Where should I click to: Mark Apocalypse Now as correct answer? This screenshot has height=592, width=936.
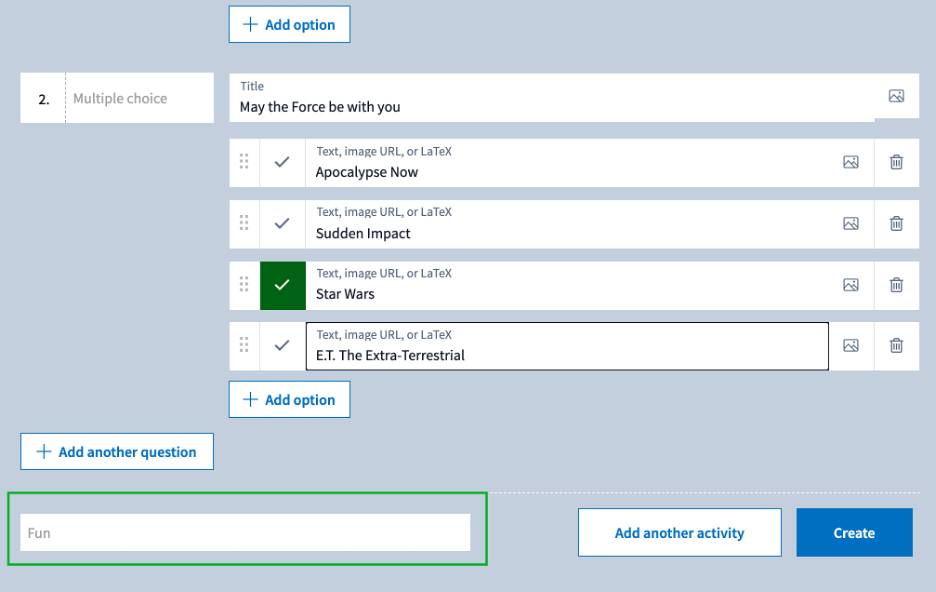282,162
